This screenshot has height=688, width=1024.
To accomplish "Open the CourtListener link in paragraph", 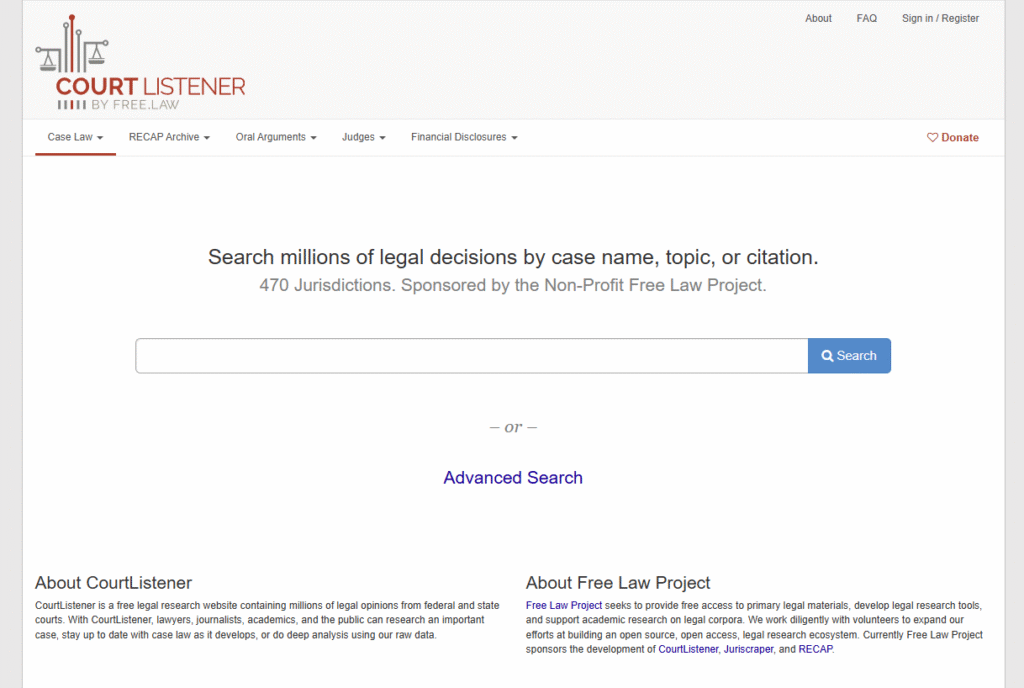I will coord(688,649).
